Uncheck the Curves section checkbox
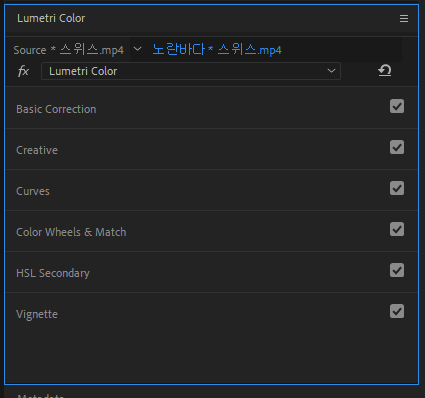This screenshot has height=398, width=425. coord(397,188)
